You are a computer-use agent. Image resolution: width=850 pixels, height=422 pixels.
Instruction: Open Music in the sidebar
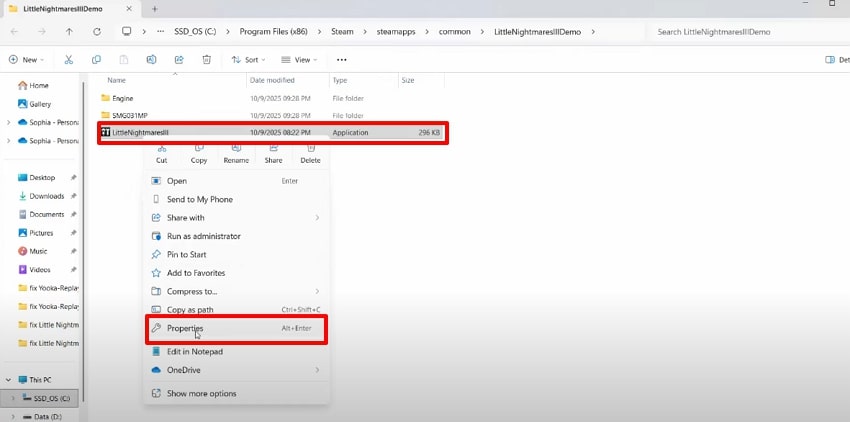click(x=38, y=251)
